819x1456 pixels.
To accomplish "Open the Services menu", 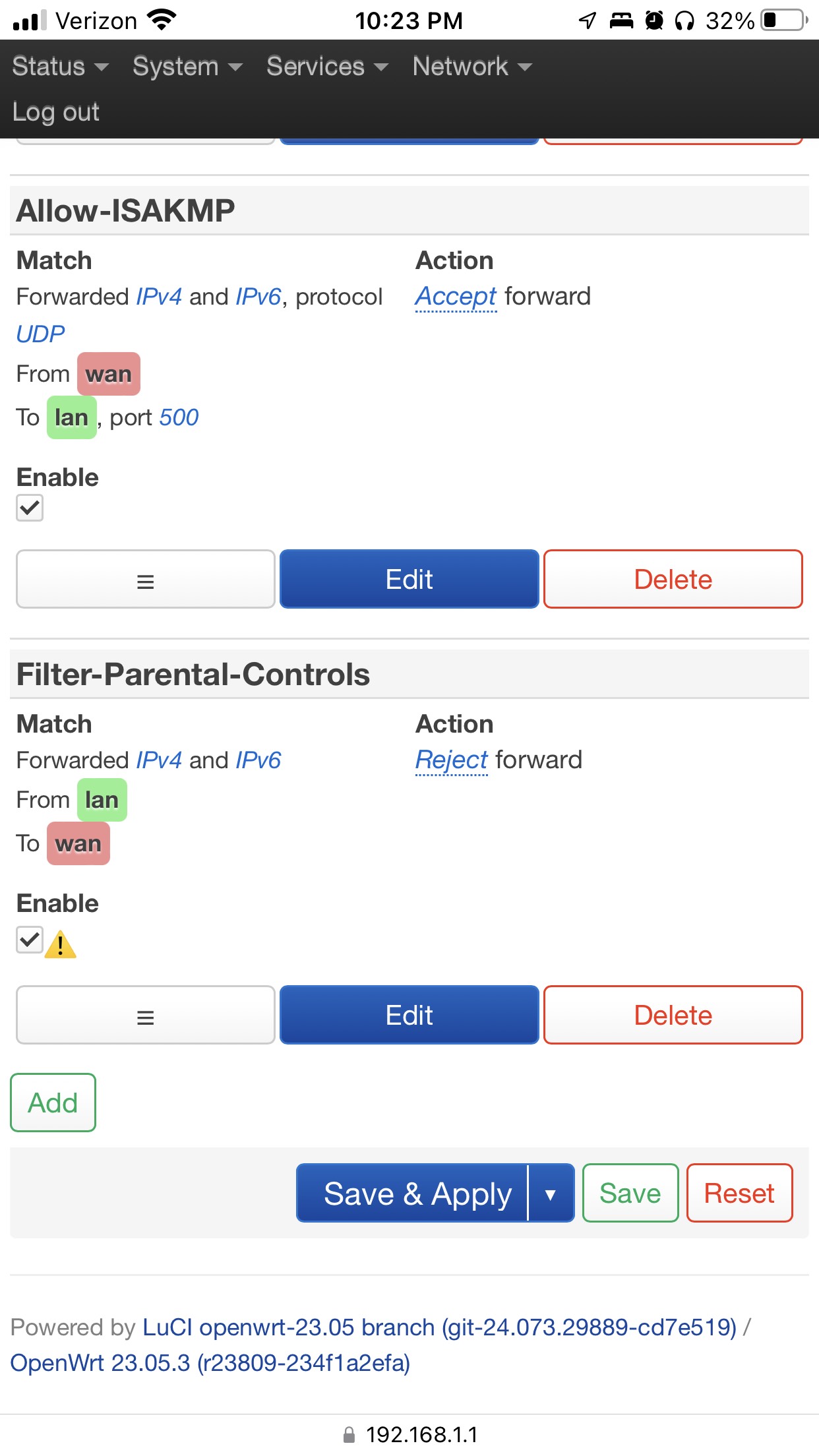I will (327, 66).
